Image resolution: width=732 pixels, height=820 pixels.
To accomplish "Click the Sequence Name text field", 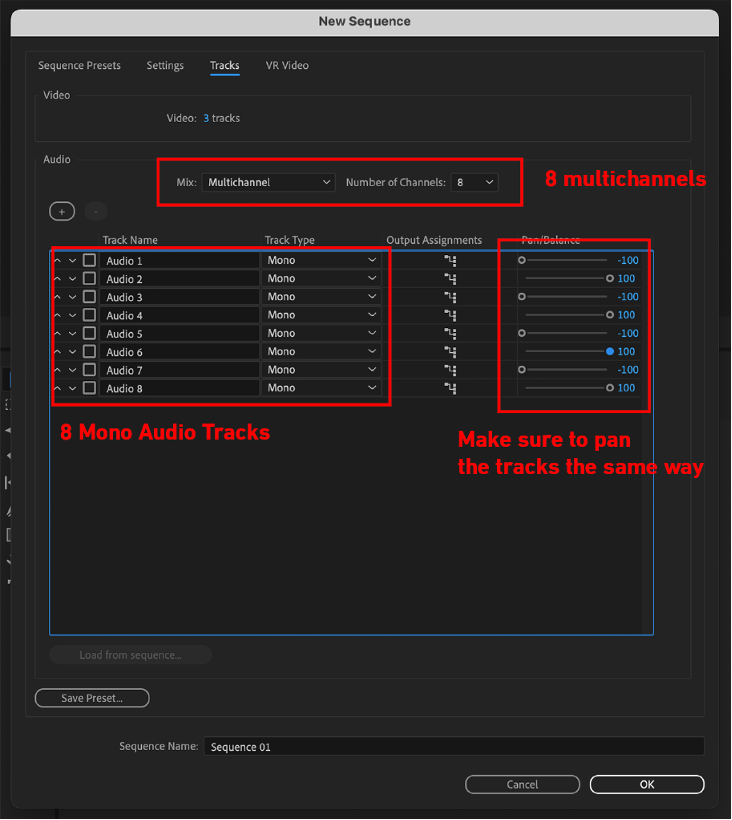I will coord(453,746).
